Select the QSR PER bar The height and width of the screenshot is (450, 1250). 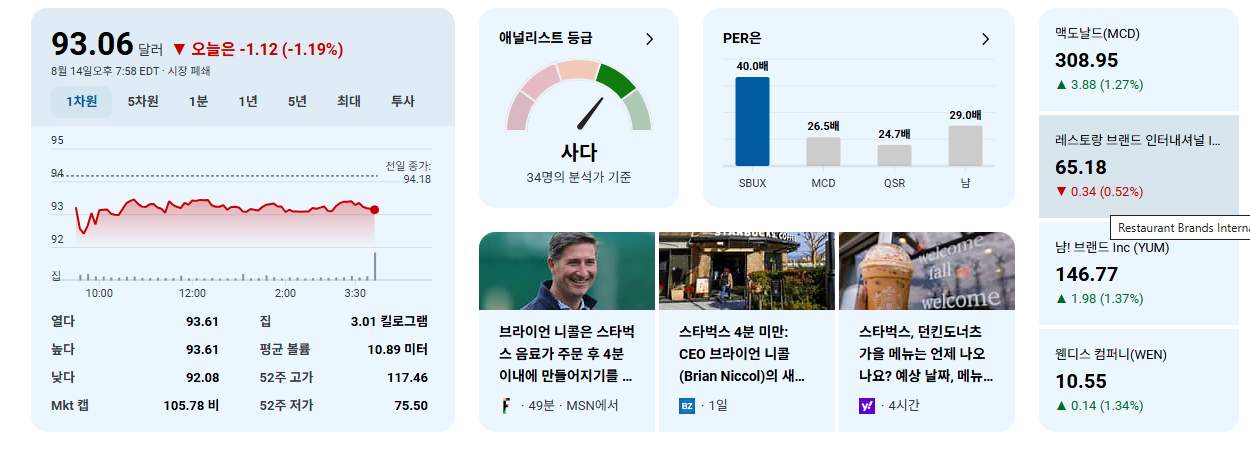(x=894, y=155)
